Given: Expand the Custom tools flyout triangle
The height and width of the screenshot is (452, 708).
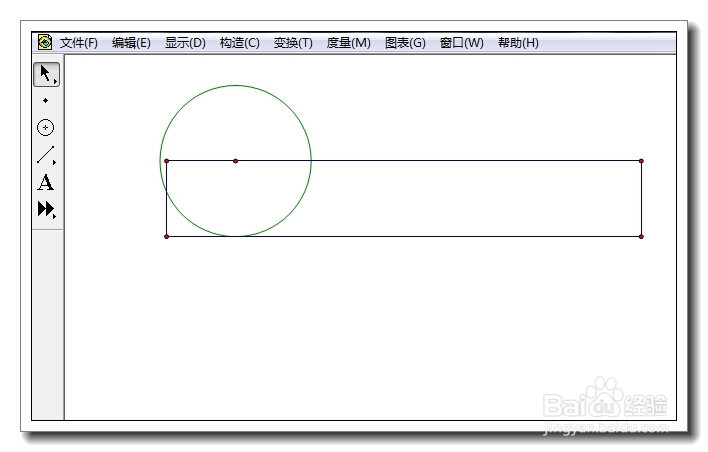Looking at the screenshot, I should pos(54,217).
